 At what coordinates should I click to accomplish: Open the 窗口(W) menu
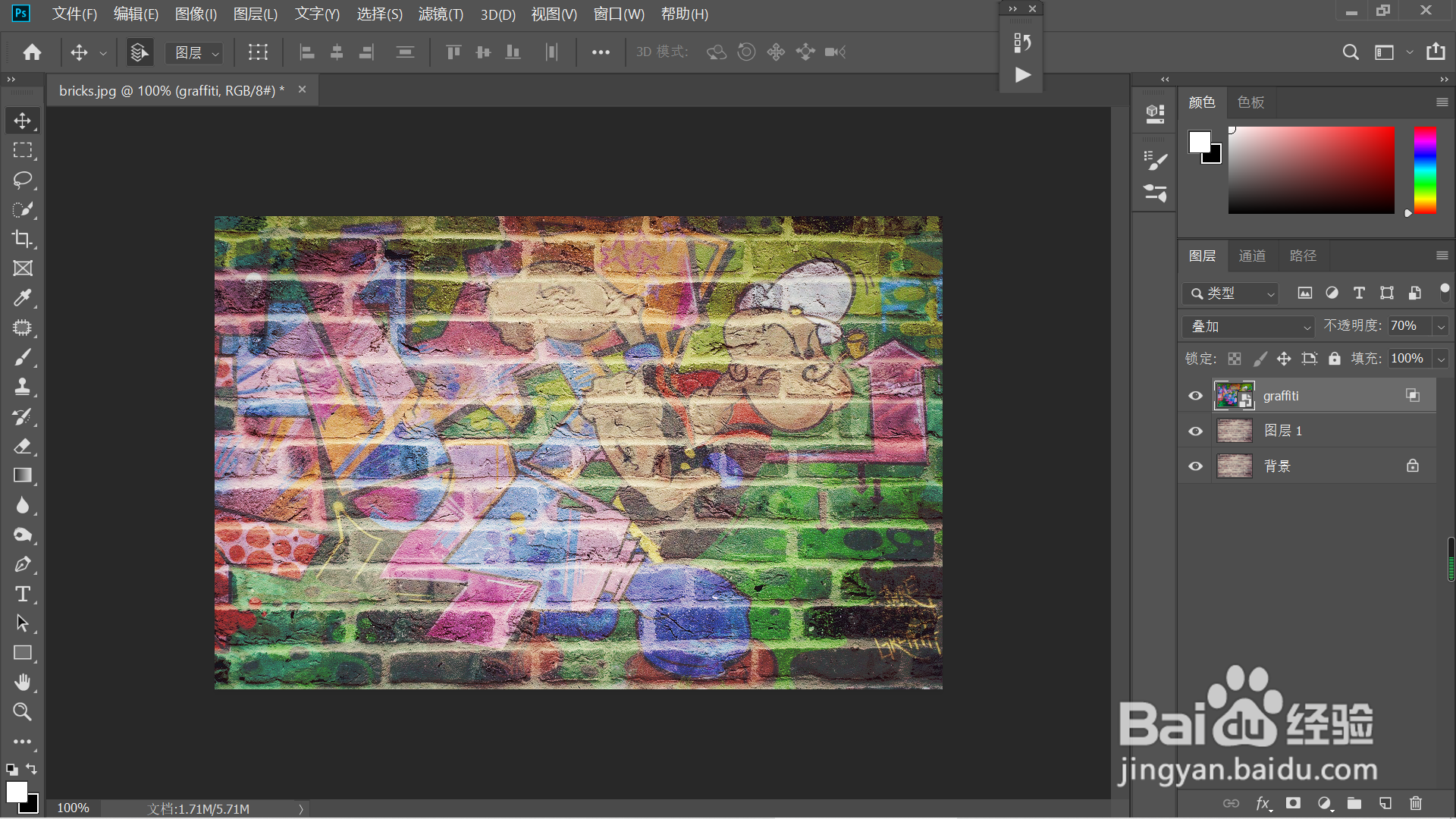coord(619,14)
